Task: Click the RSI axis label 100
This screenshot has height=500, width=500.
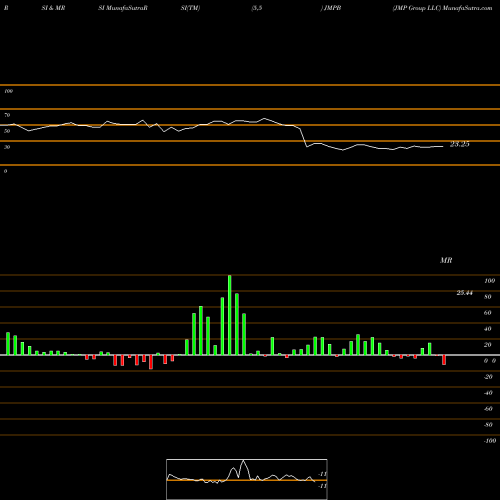Action: 8,91
